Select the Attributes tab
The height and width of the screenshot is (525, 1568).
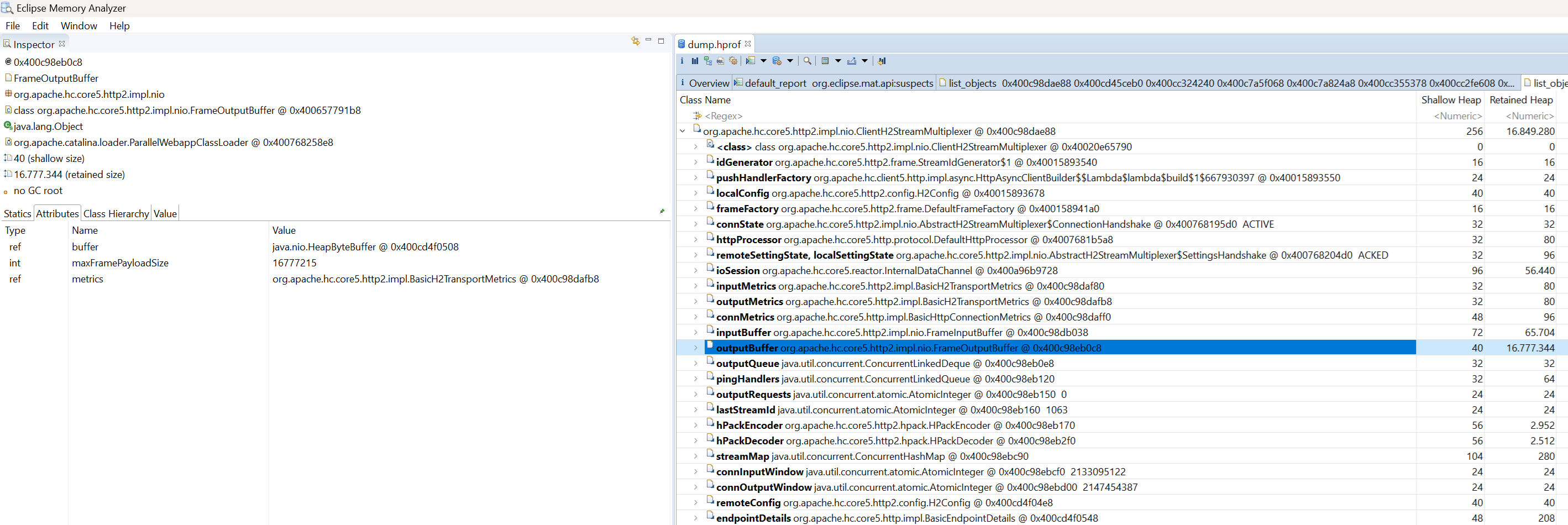[57, 213]
